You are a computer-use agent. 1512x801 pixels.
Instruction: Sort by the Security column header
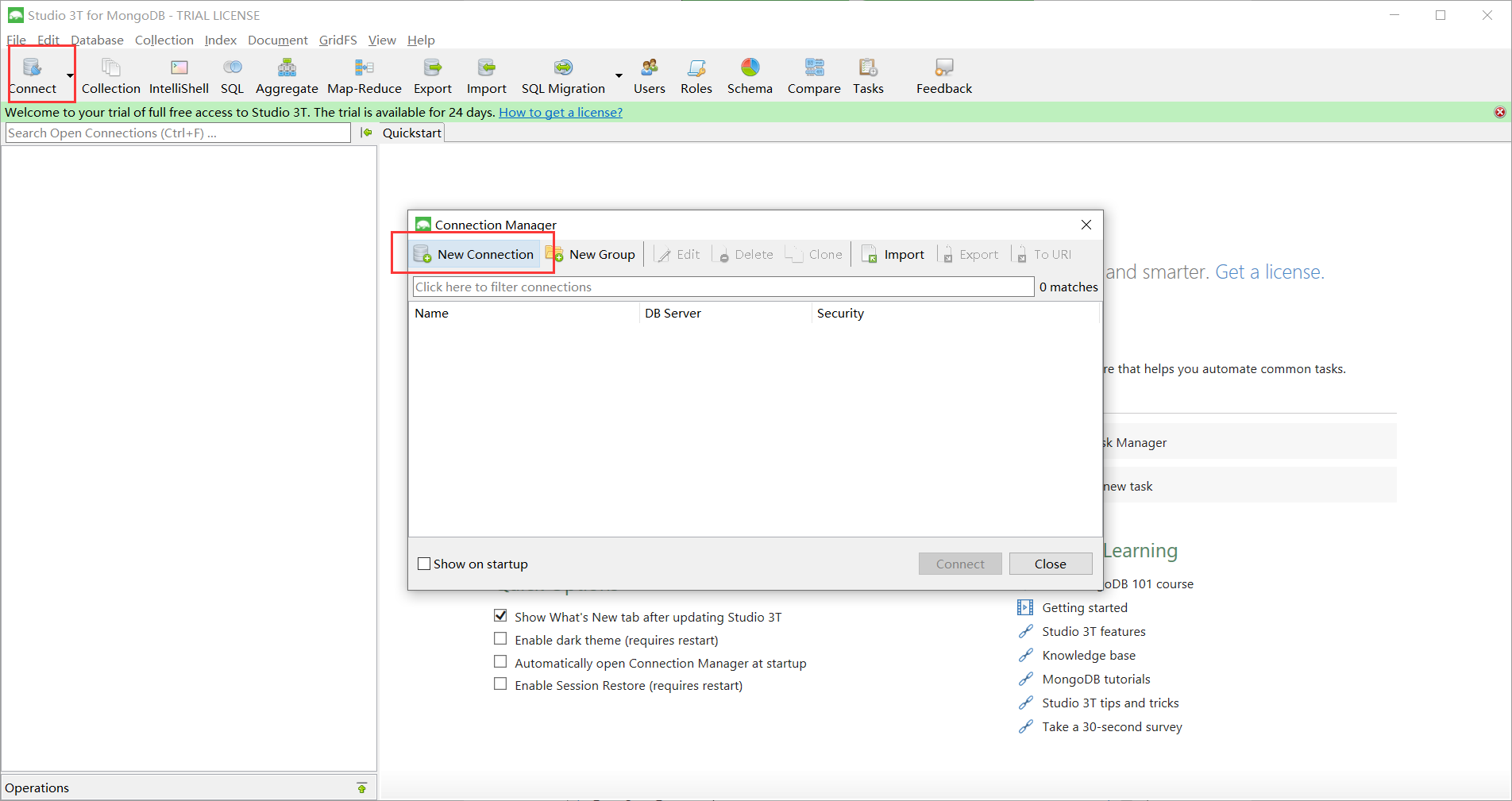tap(955, 313)
